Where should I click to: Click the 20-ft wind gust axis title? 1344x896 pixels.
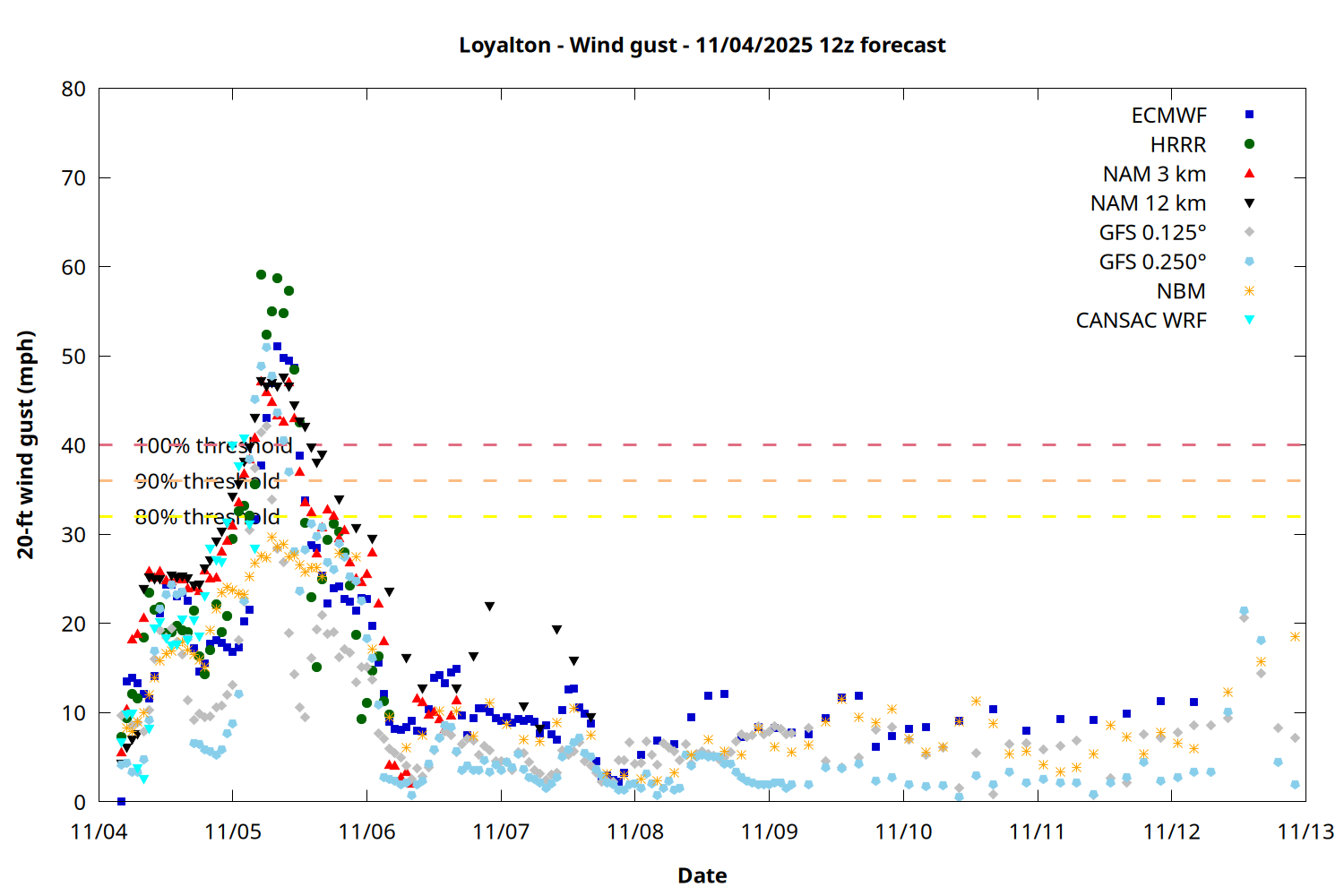[26, 444]
